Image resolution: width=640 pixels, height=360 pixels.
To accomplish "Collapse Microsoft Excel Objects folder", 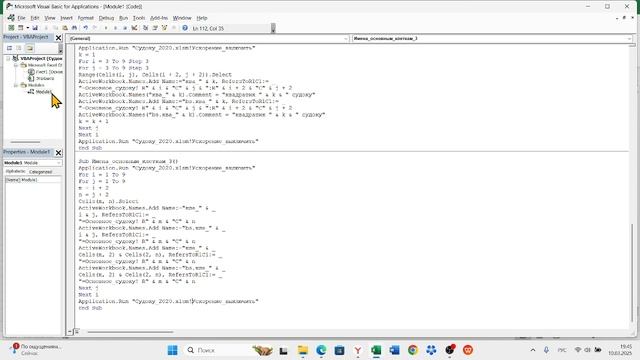I will point(16,65).
